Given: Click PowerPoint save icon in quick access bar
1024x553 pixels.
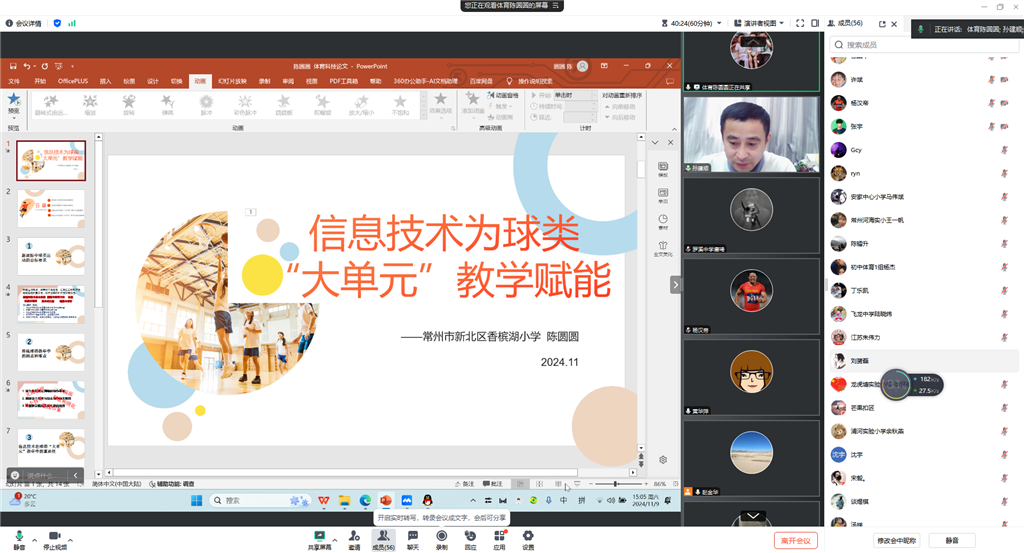Looking at the screenshot, I should coord(13,66).
